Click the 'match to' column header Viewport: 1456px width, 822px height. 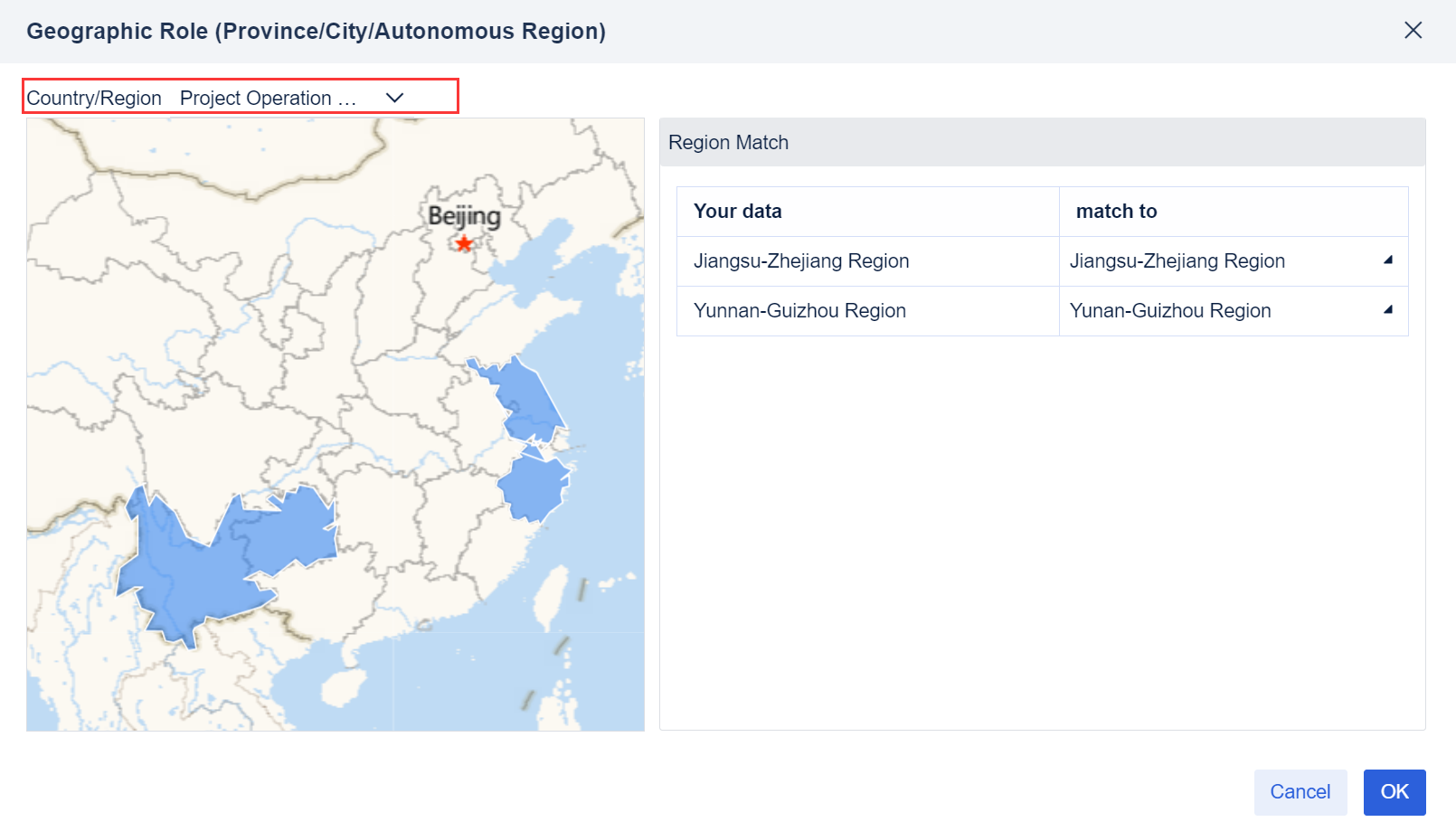(x=1116, y=211)
